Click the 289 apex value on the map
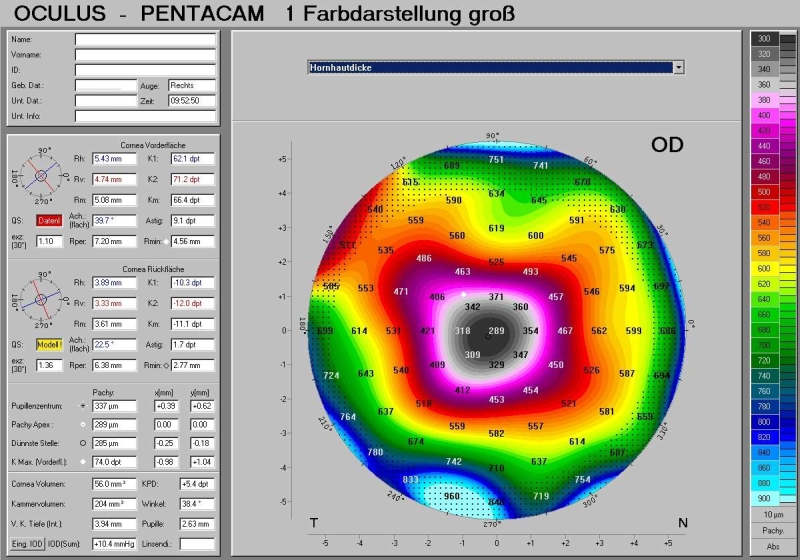Viewport: 800px width, 560px height. pyautogui.click(x=496, y=330)
